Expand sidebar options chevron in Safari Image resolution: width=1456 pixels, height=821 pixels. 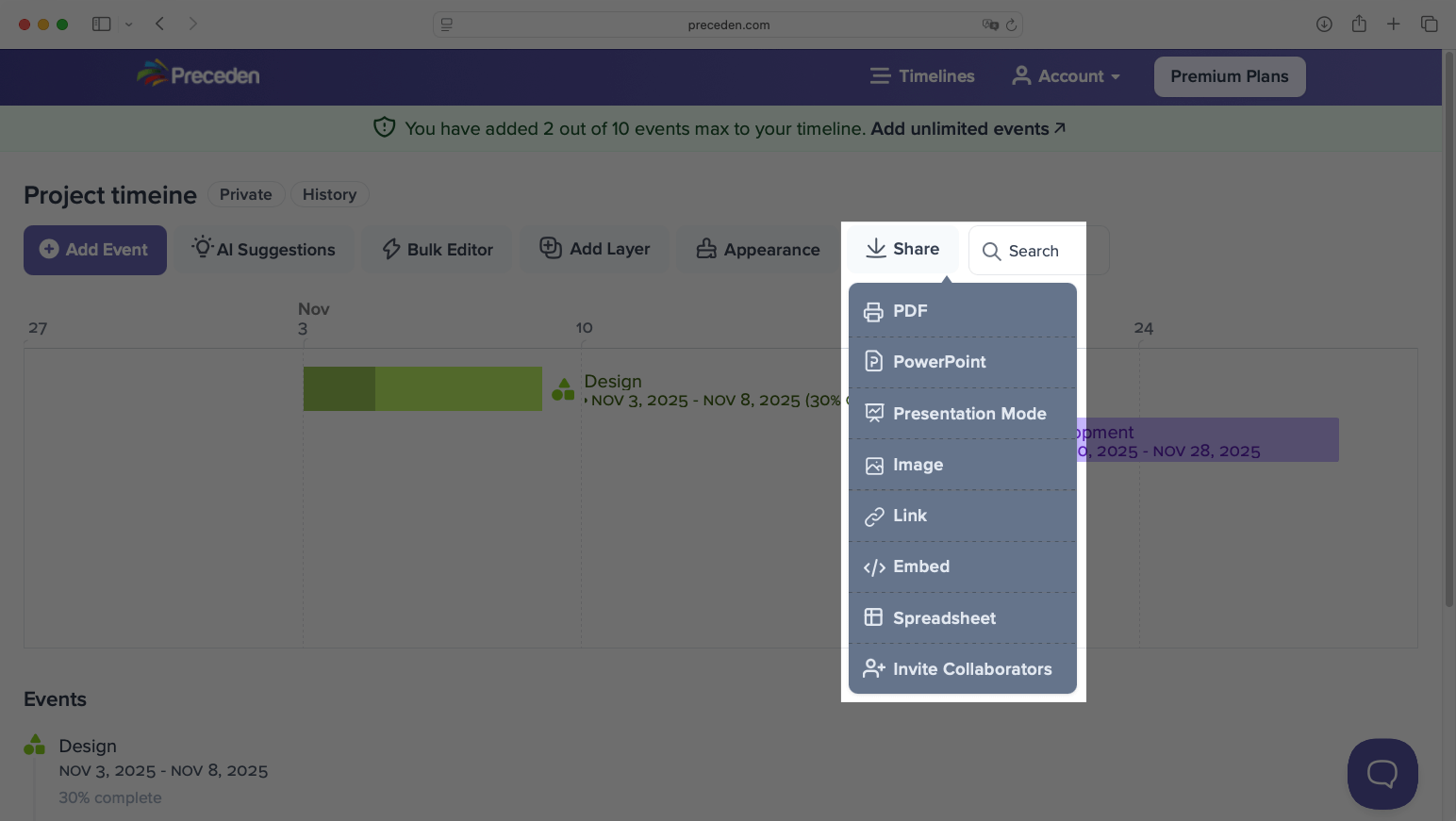click(129, 25)
